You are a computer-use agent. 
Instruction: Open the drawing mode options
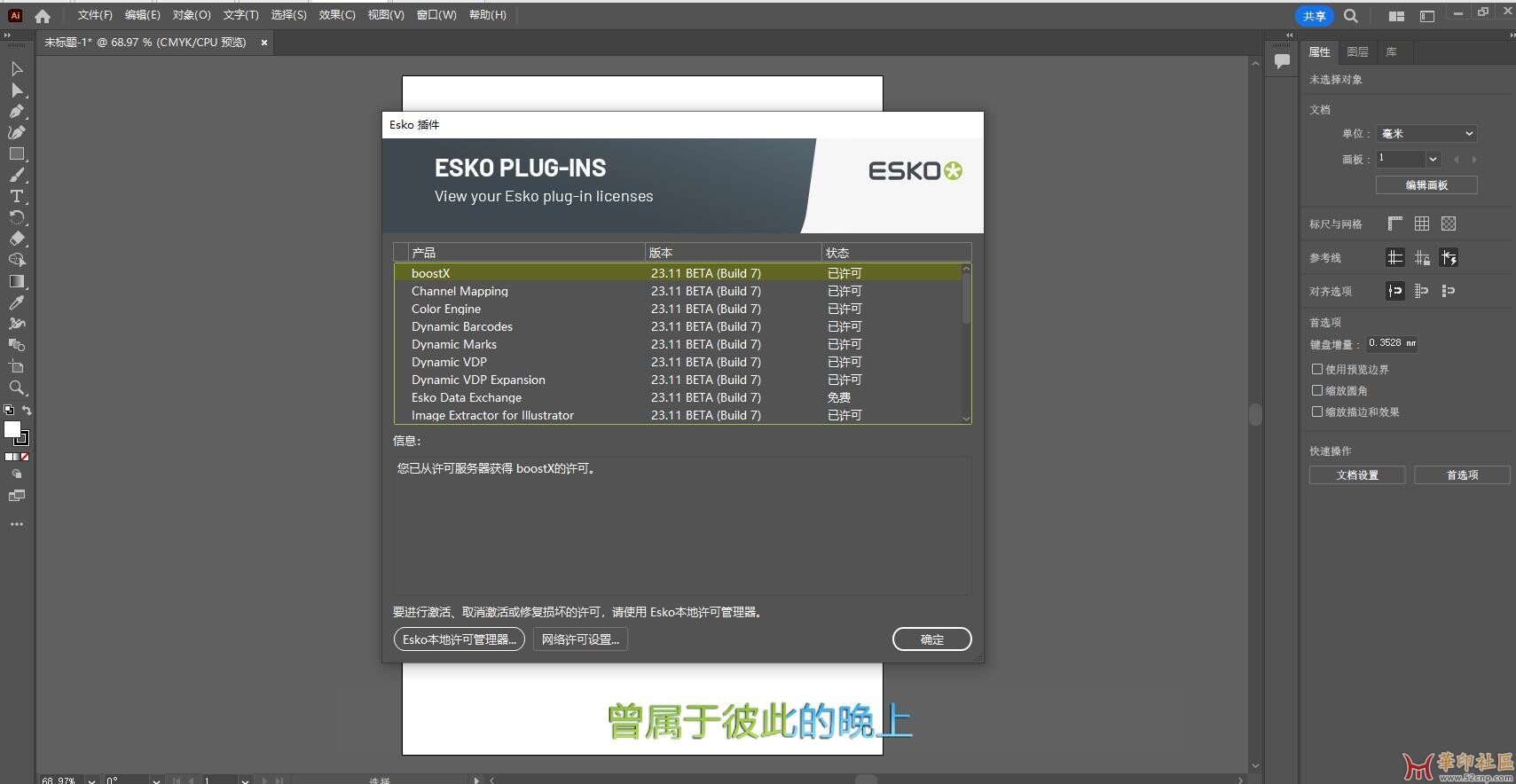tap(17, 474)
